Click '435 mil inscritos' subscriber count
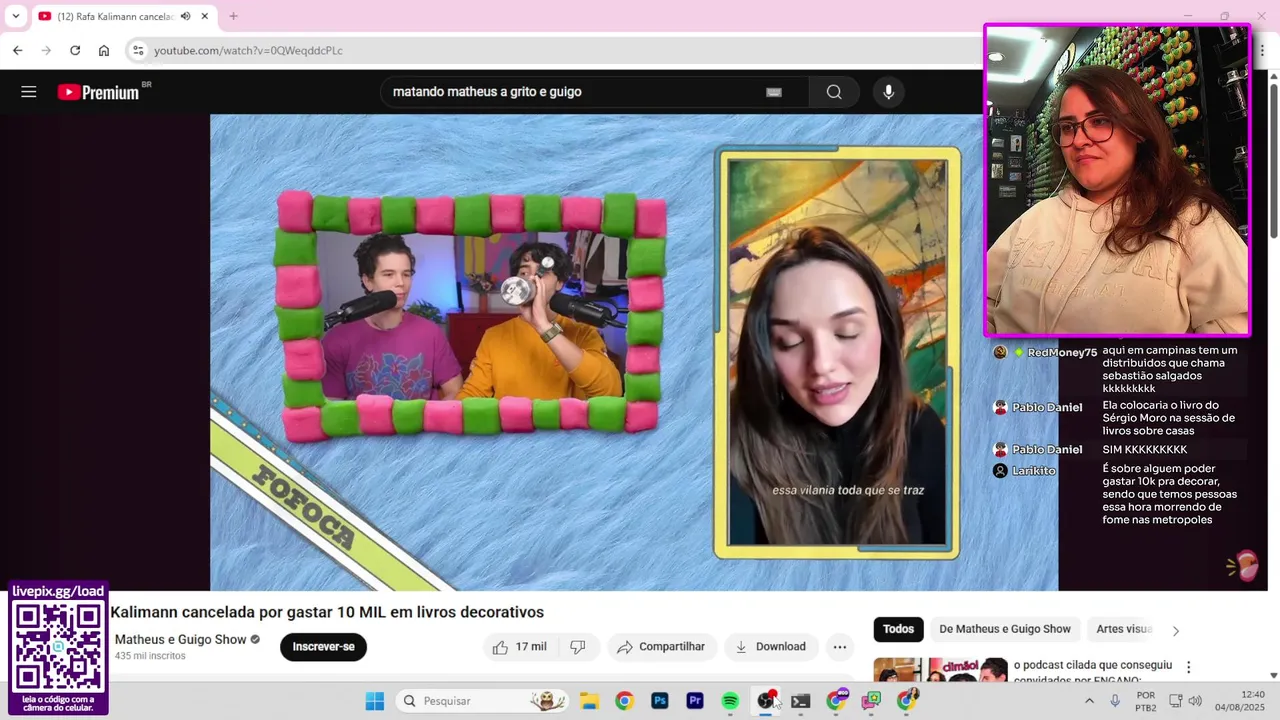 pos(150,656)
